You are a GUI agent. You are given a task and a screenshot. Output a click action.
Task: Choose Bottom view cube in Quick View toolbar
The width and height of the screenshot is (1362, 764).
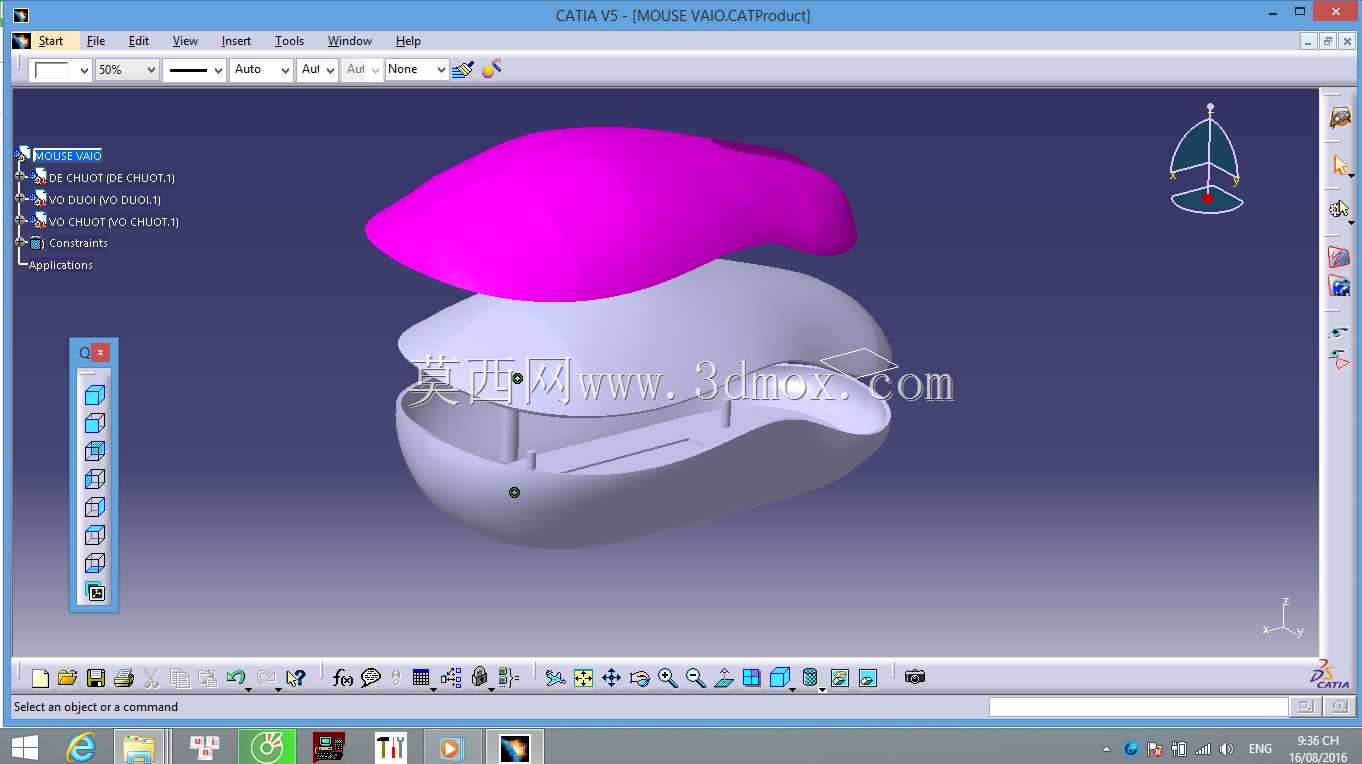pyautogui.click(x=95, y=563)
